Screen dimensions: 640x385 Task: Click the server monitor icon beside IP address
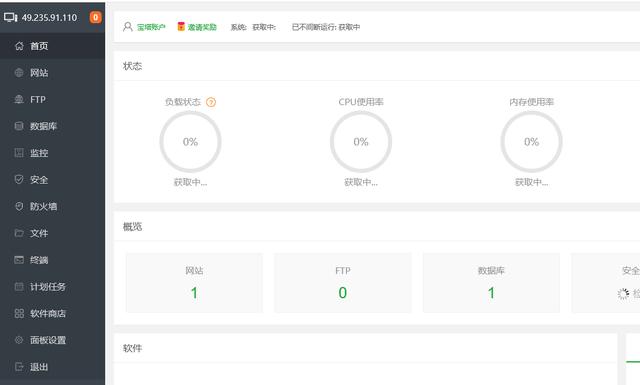pyautogui.click(x=11, y=17)
